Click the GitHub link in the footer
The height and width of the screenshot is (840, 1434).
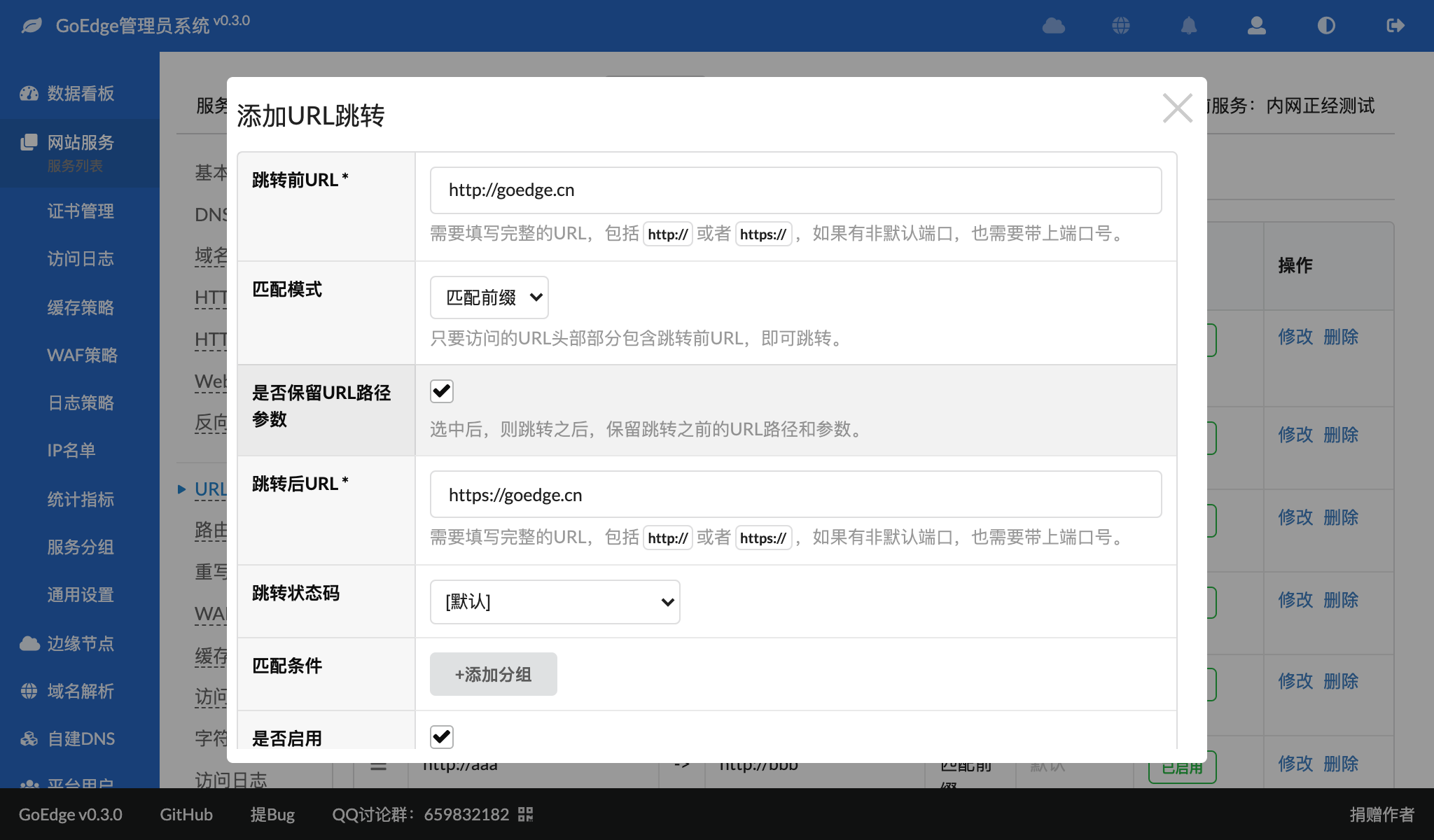point(186,814)
